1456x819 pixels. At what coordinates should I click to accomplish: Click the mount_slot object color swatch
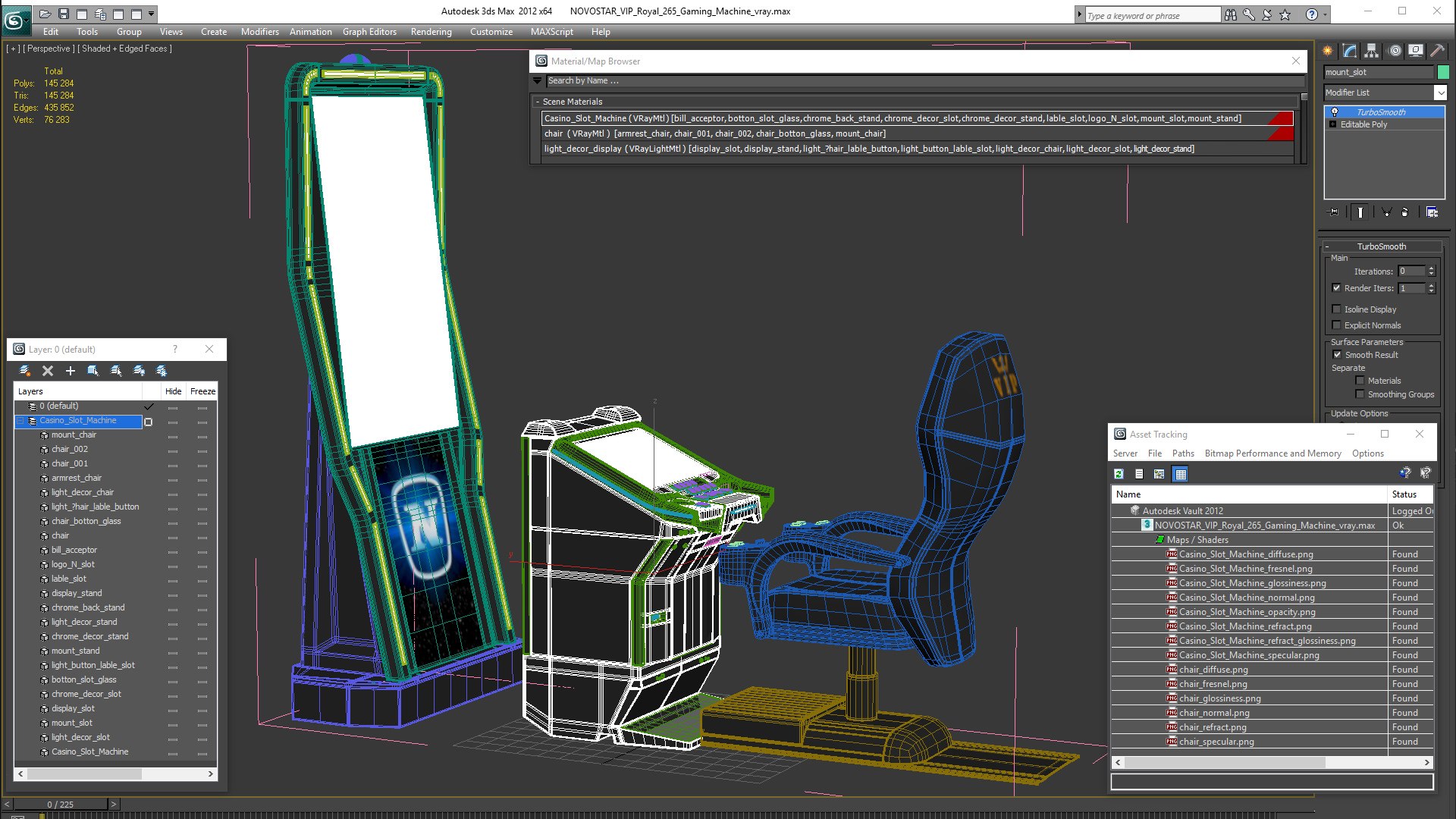tap(1443, 72)
